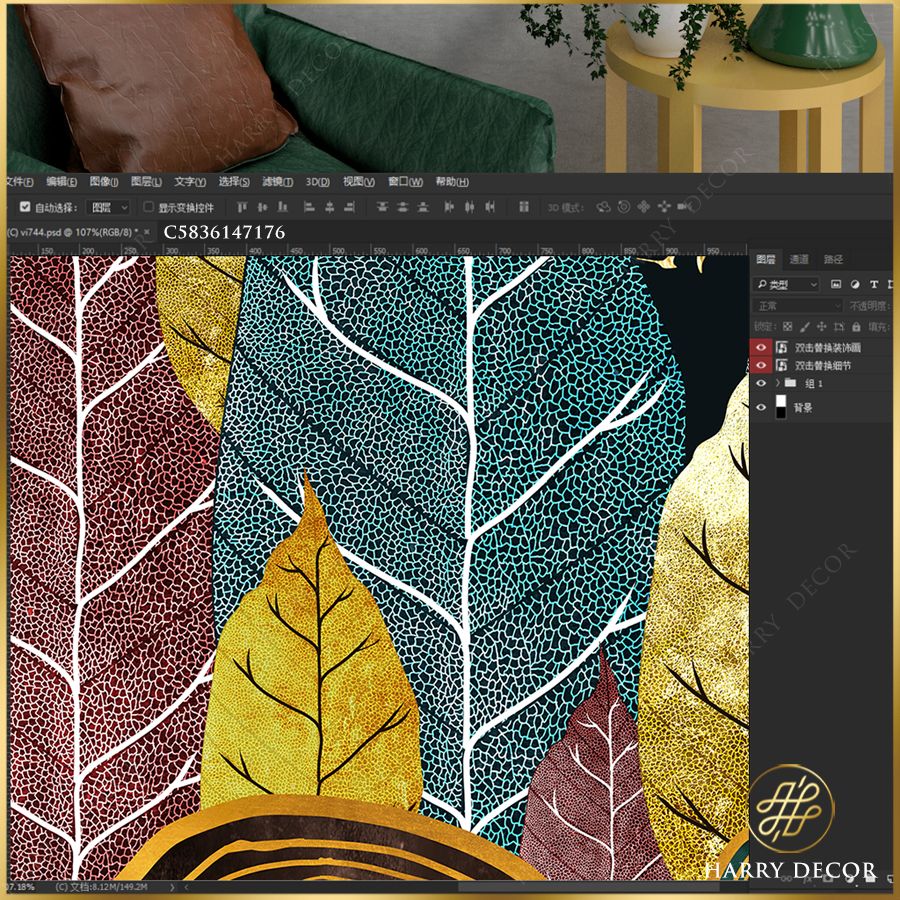Screen dimensions: 900x900
Task: Open the 类型 layer filter dropdown
Action: (786, 284)
